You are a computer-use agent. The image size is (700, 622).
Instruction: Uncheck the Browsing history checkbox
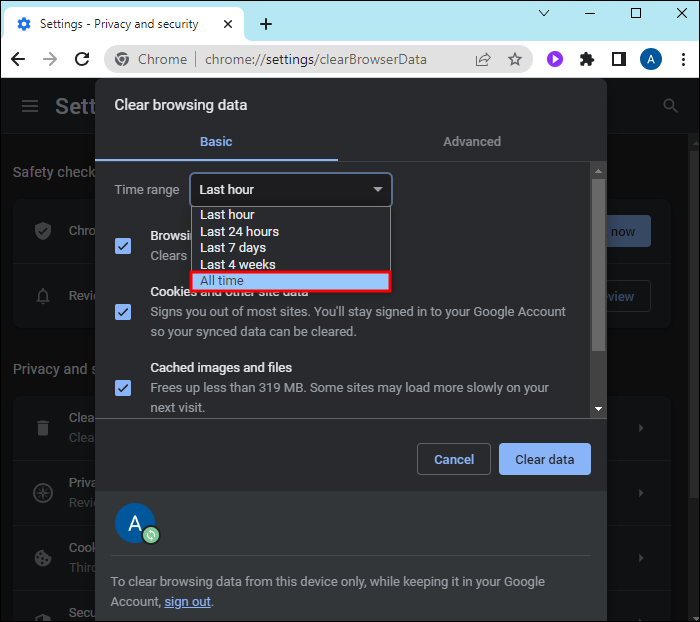(123, 245)
